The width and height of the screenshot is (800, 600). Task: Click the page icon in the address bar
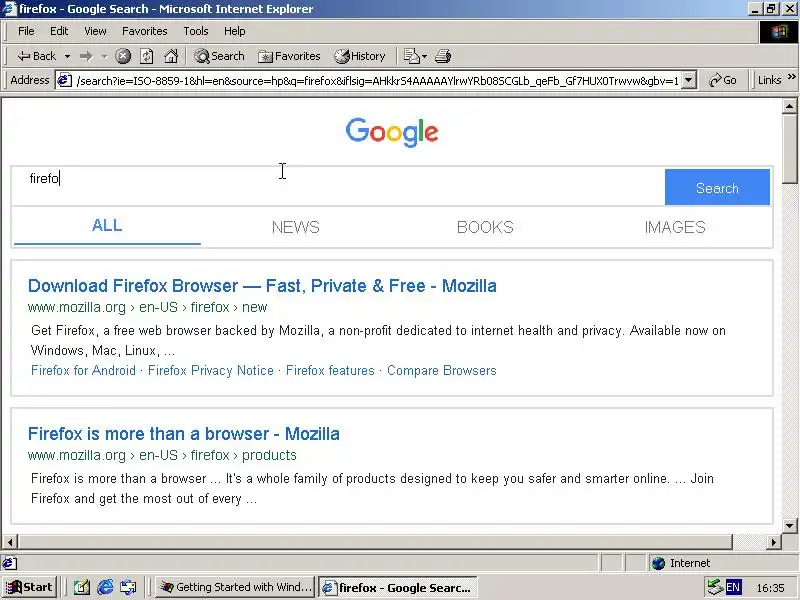pos(64,80)
